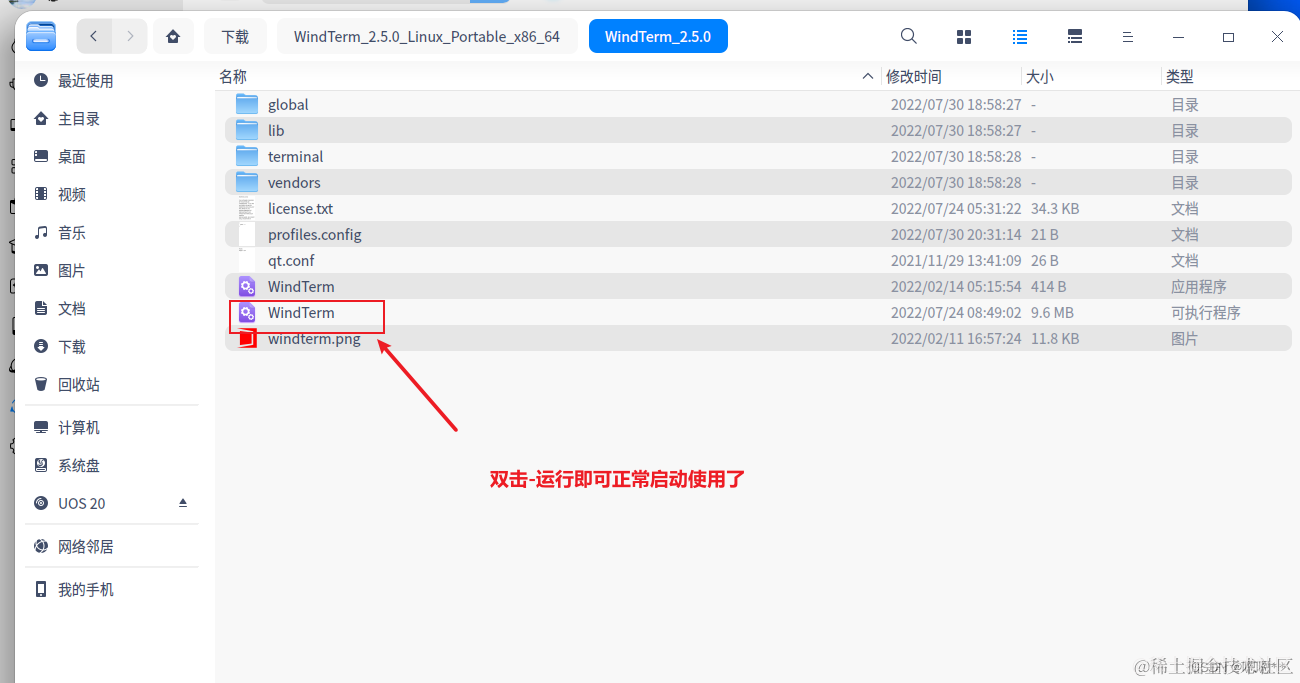Screen dimensions: 1300x683
Task: Select the windterm.png image icon
Action: pyautogui.click(x=248, y=339)
